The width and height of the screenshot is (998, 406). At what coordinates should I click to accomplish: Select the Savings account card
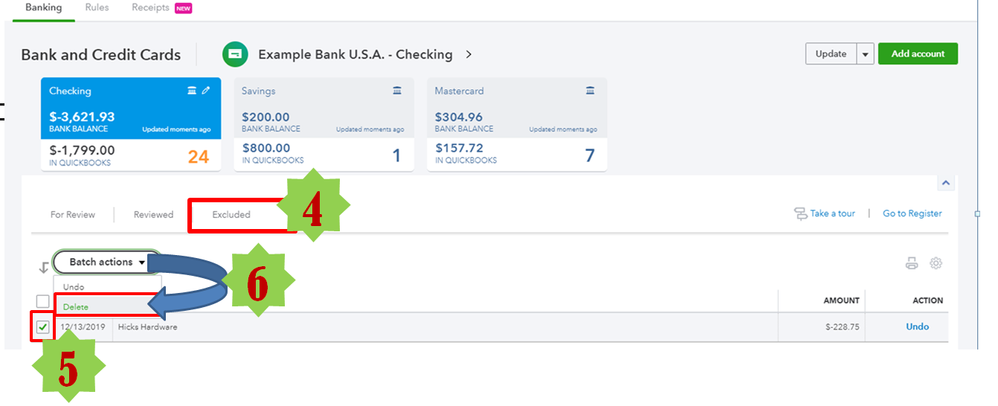pos(324,124)
